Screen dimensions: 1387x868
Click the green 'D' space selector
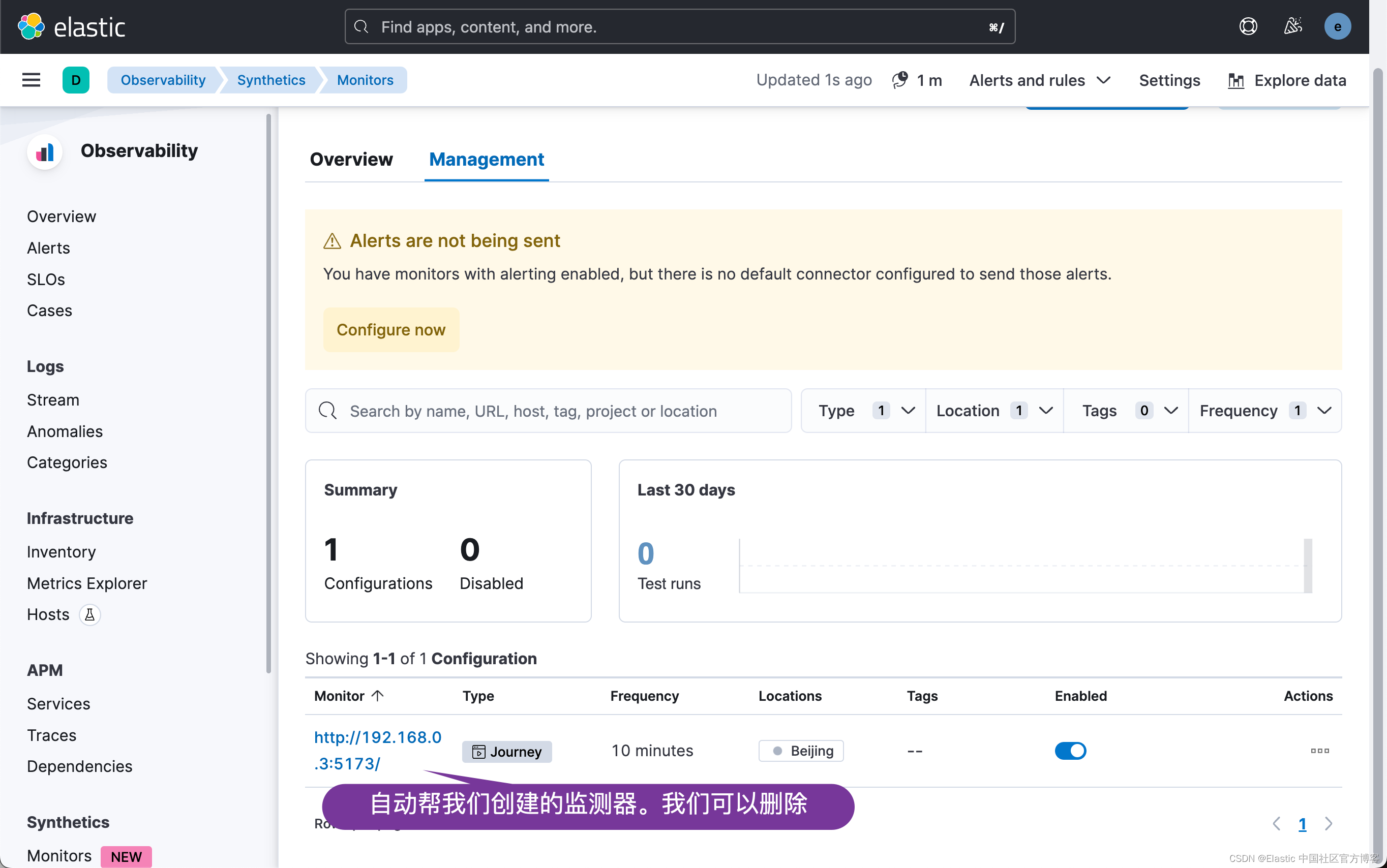[x=76, y=80]
